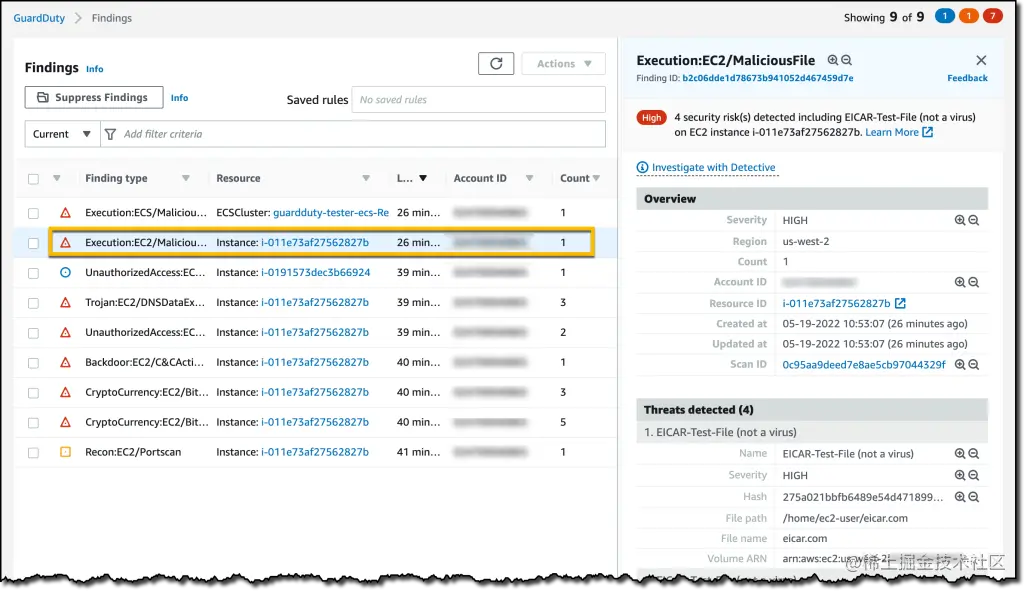The width and height of the screenshot is (1024, 591).
Task: Open Scan ID 0c95aa9deed7e8ae5cb97044329f link
Action: click(863, 364)
